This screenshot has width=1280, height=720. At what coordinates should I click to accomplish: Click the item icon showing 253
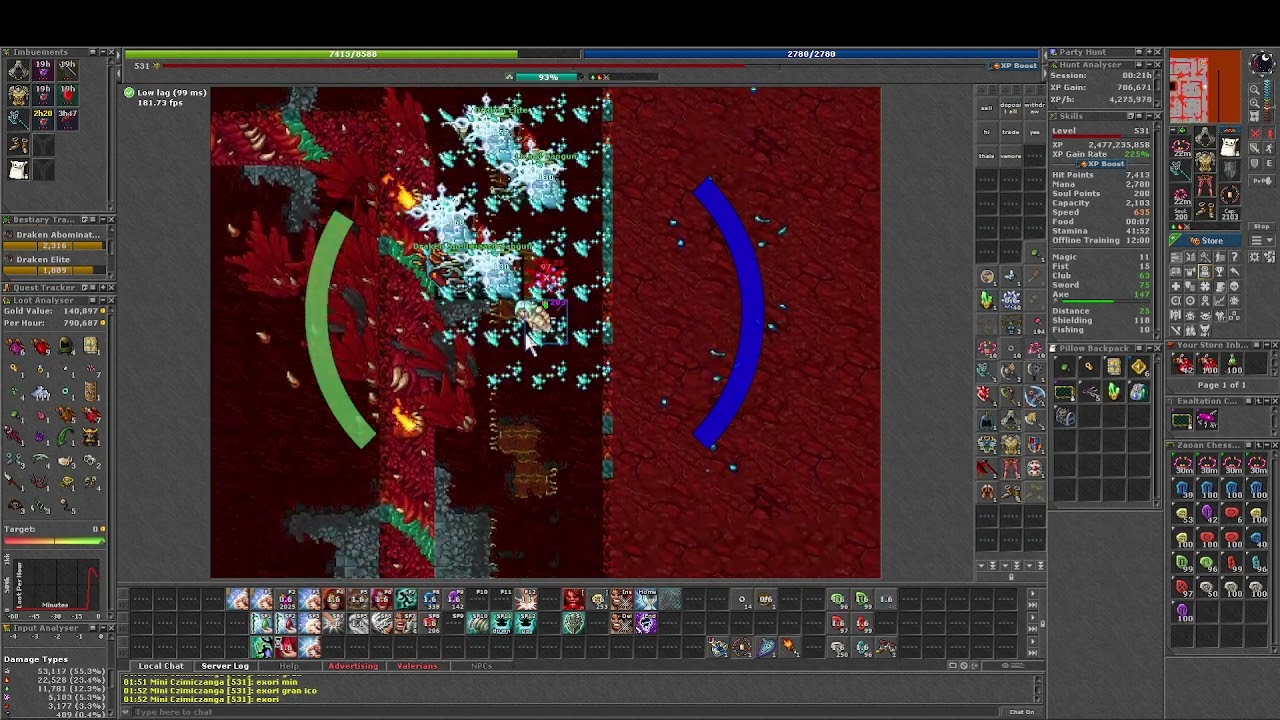(597, 599)
